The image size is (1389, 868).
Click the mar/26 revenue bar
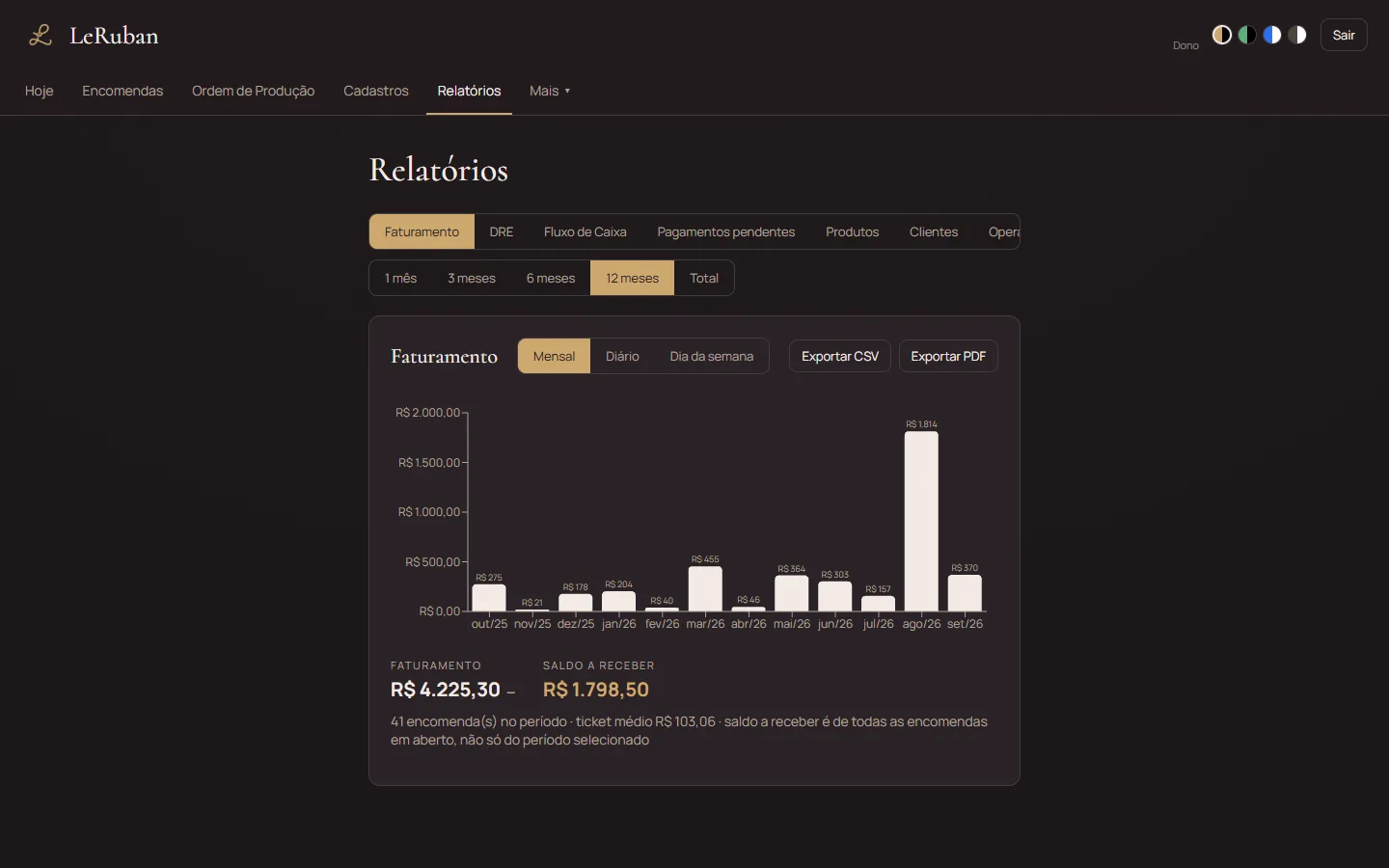click(705, 588)
